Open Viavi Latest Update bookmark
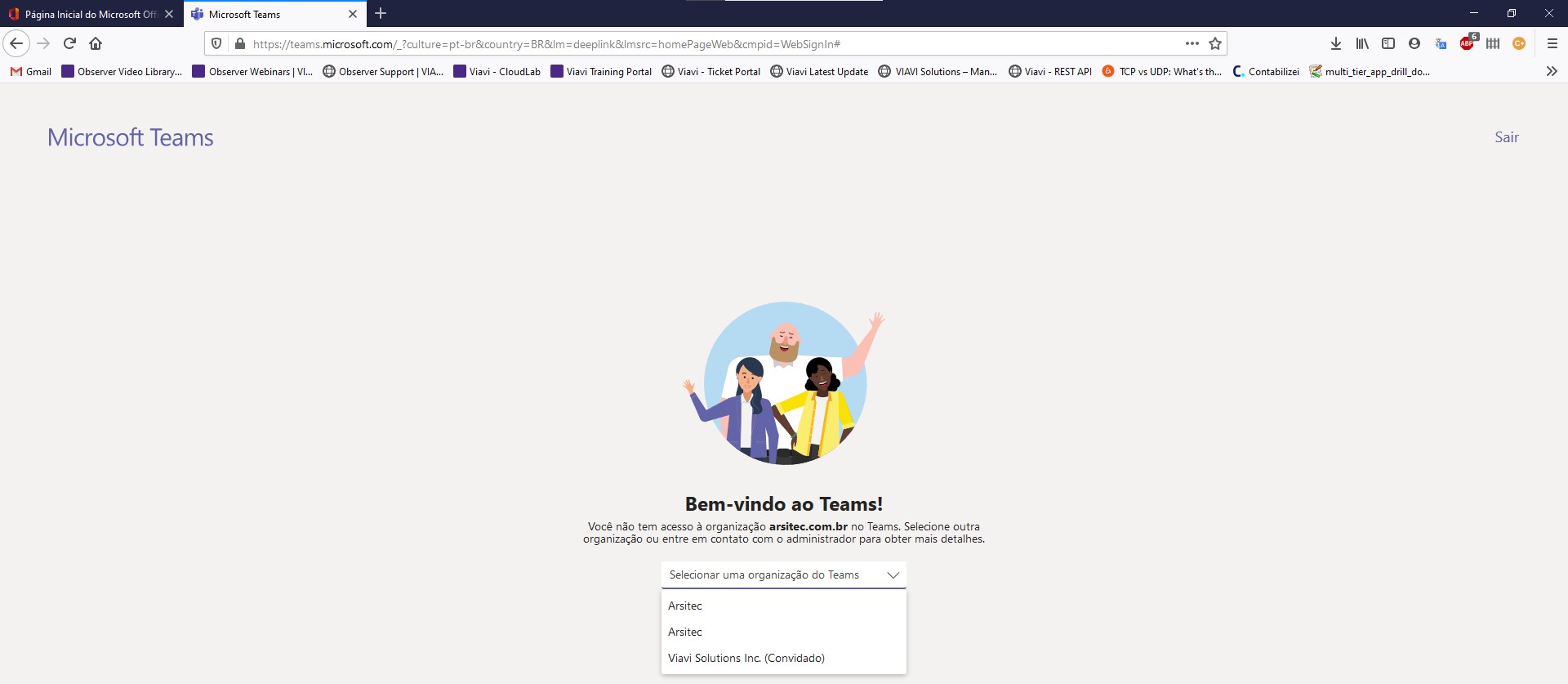Screen dimensions: 1568x684 coord(820,71)
